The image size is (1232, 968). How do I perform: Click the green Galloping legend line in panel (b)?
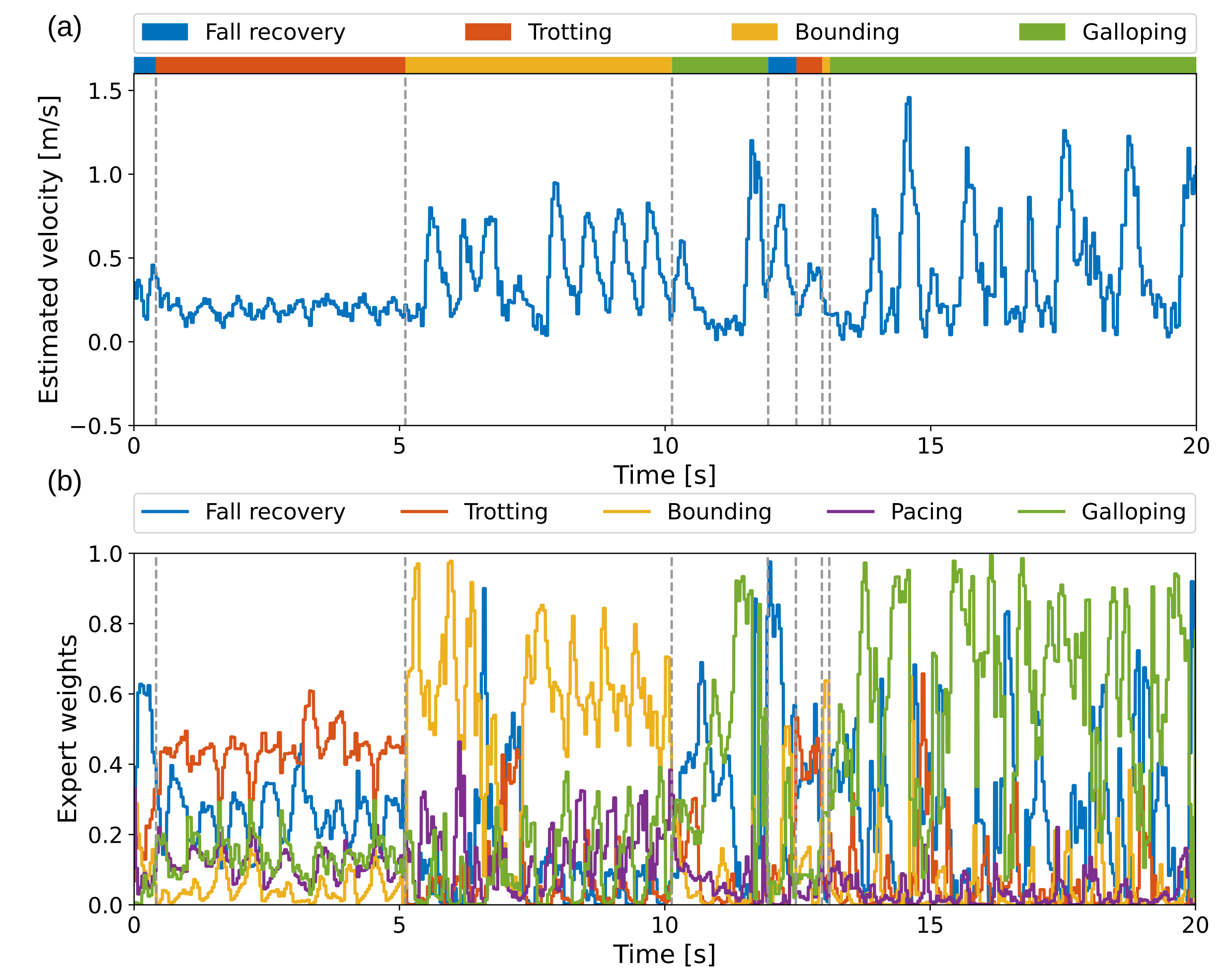point(1042,512)
